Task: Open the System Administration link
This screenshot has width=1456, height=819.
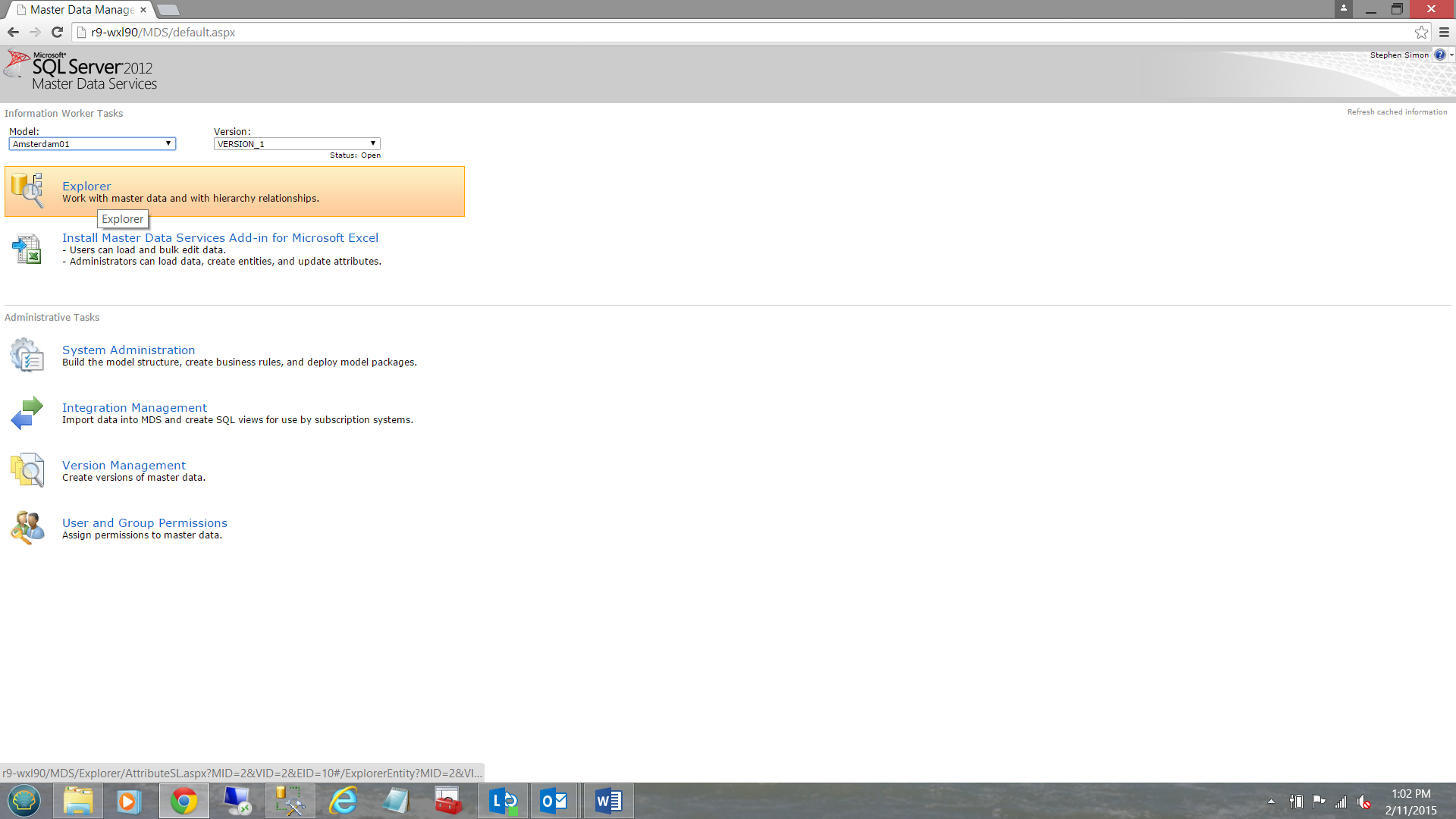Action: pos(128,350)
